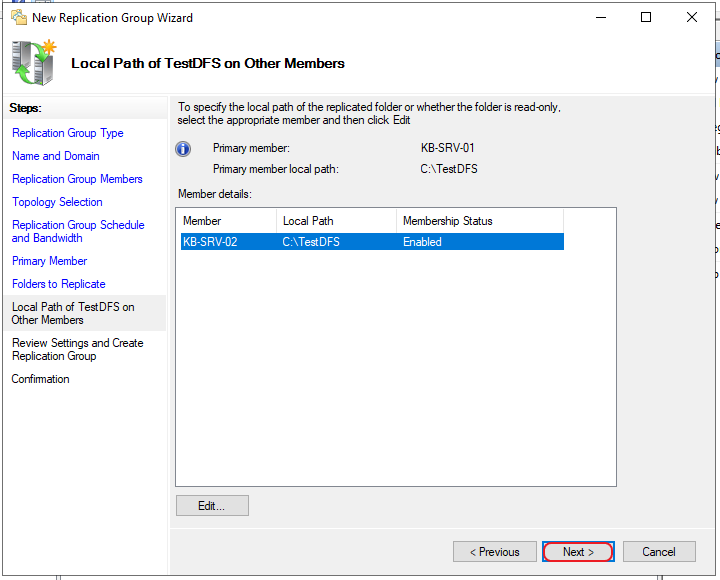
Task: Click the Confirmation step label
Action: [x=40, y=379]
